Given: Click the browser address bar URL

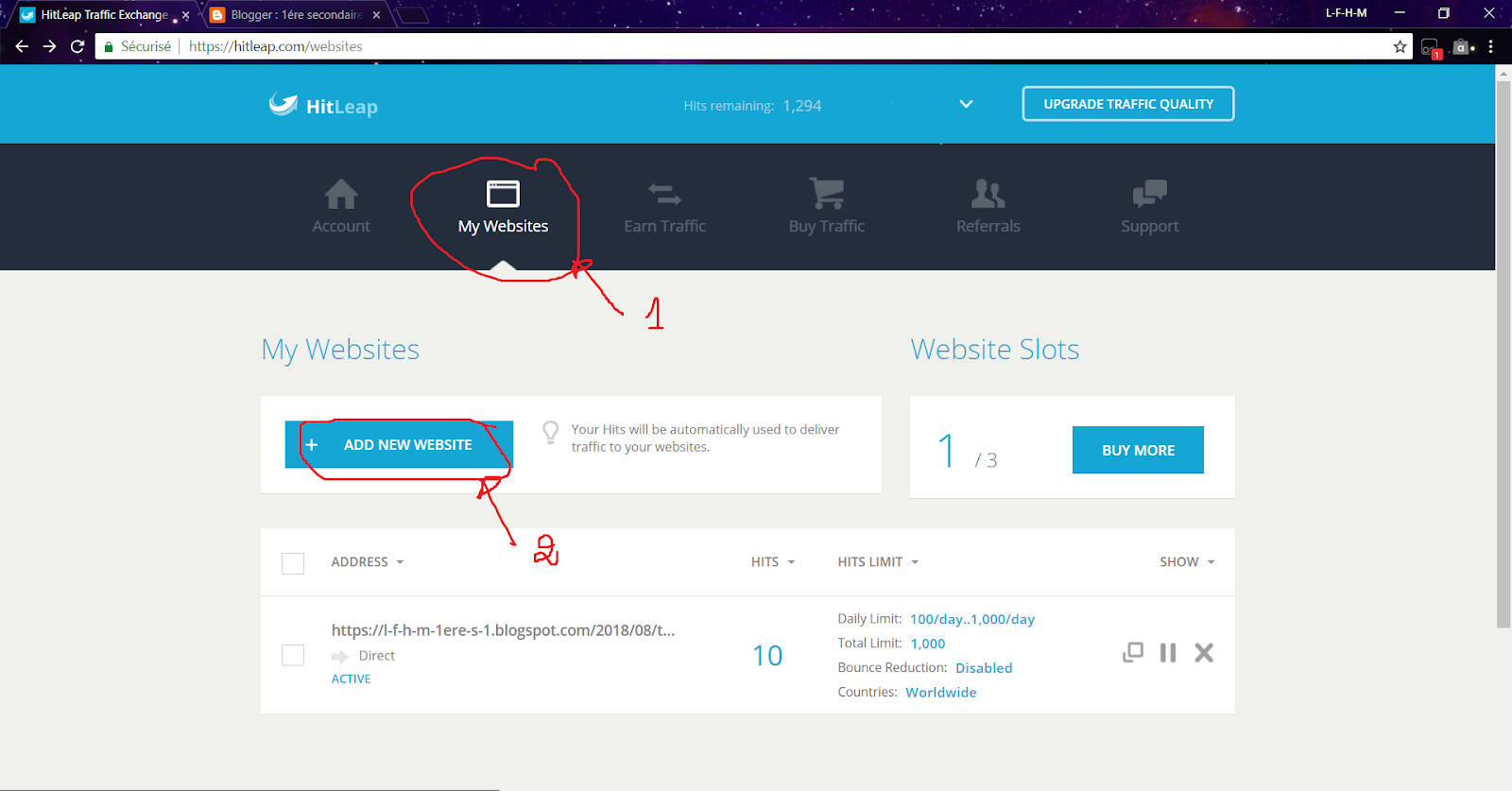Looking at the screenshot, I should tap(276, 46).
